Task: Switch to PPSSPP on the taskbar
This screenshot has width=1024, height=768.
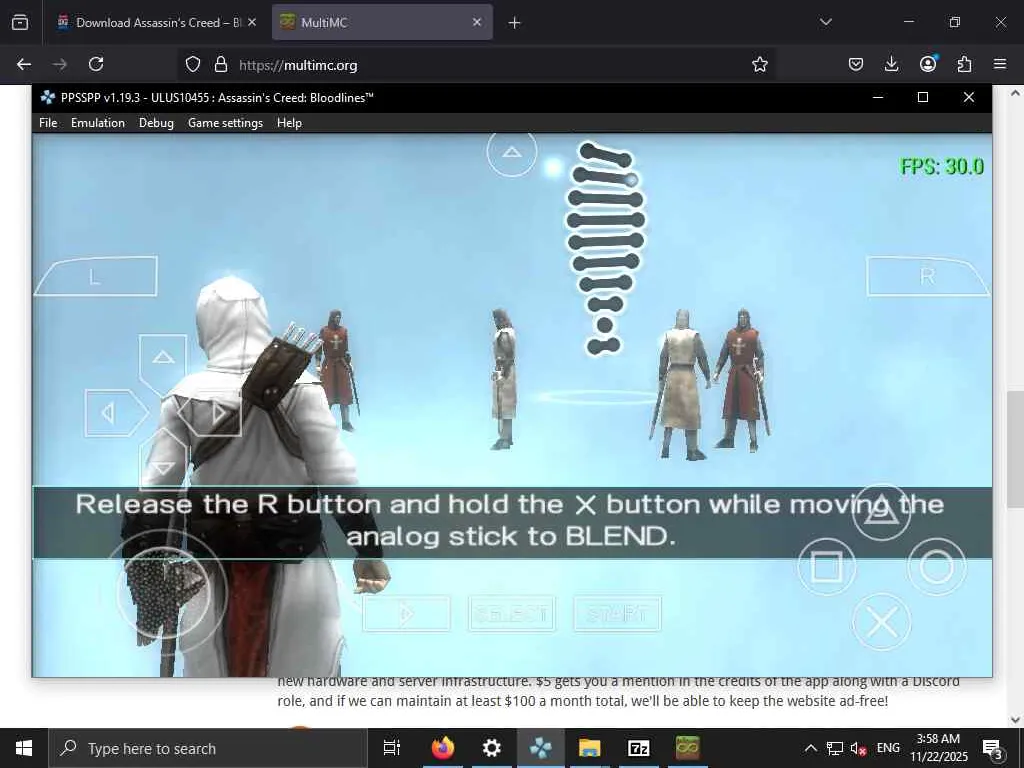Action: (541, 748)
